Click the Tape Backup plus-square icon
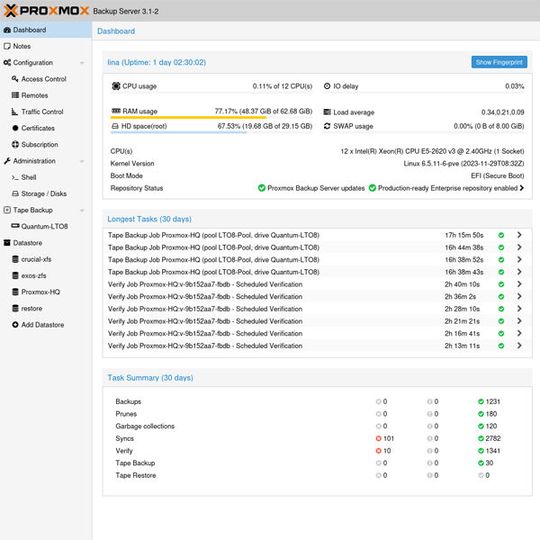 7,210
